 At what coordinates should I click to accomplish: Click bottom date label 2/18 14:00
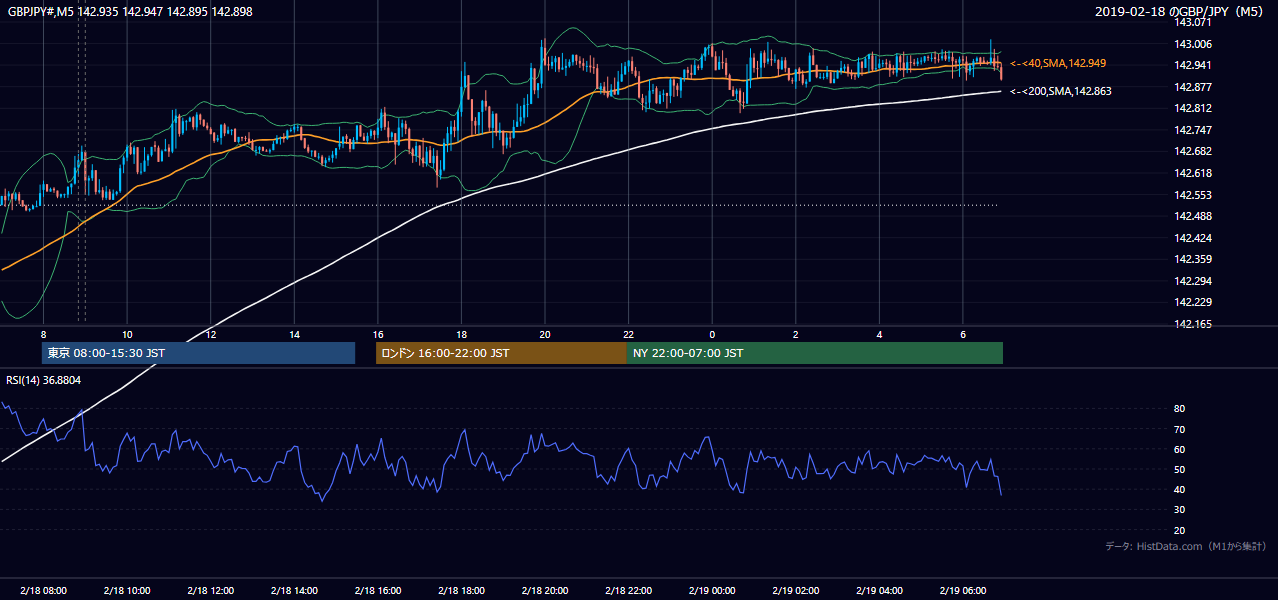tap(294, 590)
